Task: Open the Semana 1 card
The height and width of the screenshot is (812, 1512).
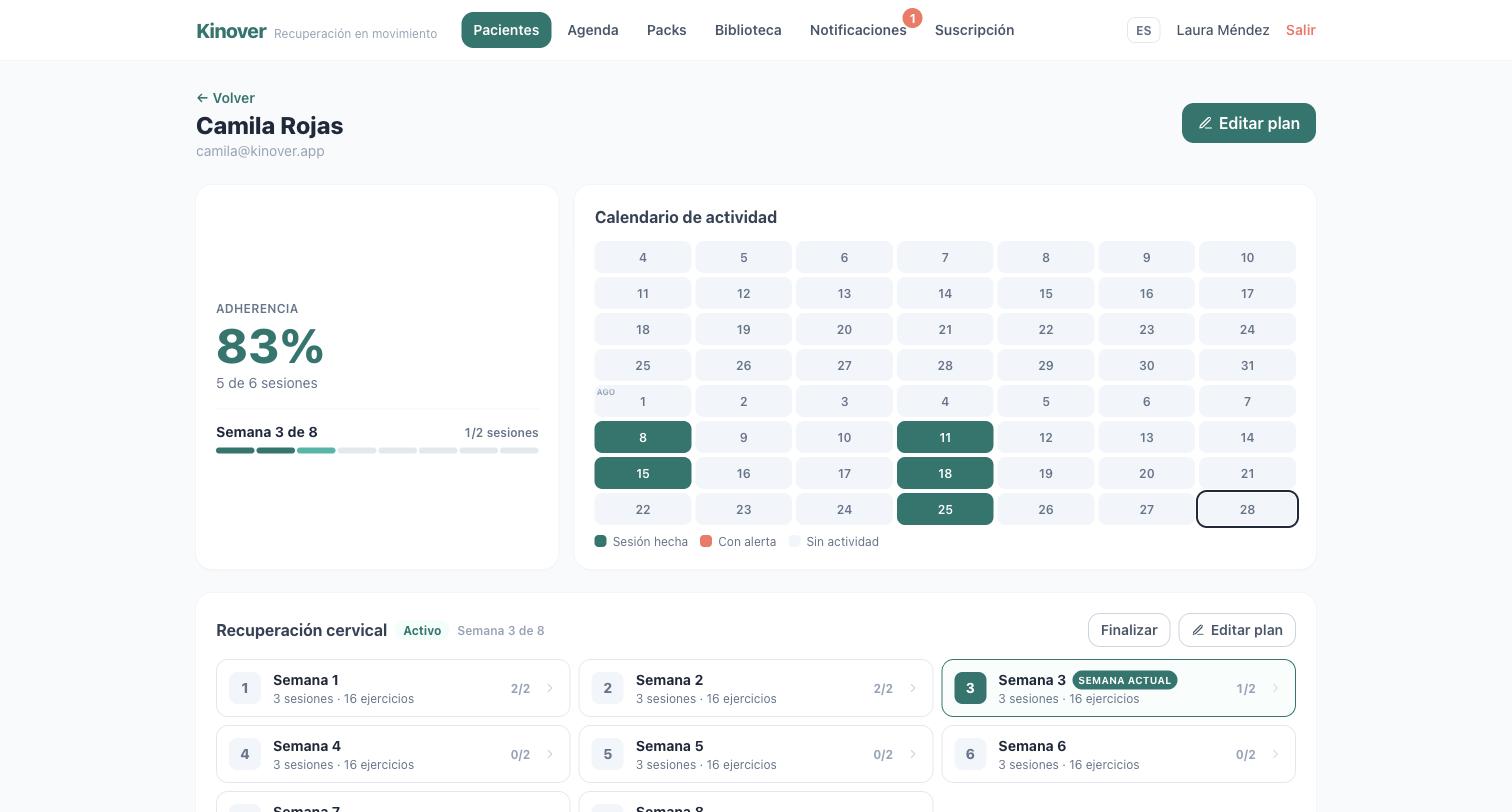Action: tap(393, 688)
